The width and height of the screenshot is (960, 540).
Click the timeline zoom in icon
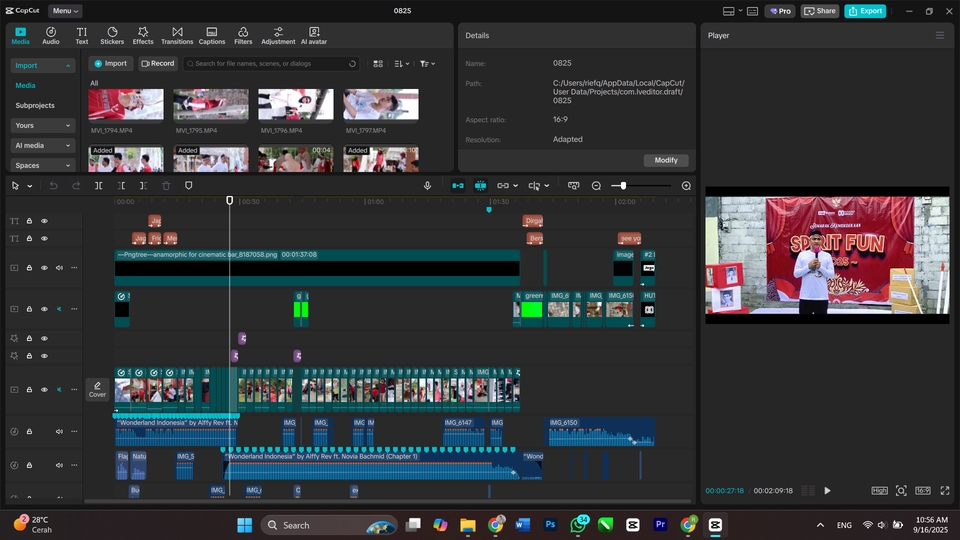pos(686,186)
